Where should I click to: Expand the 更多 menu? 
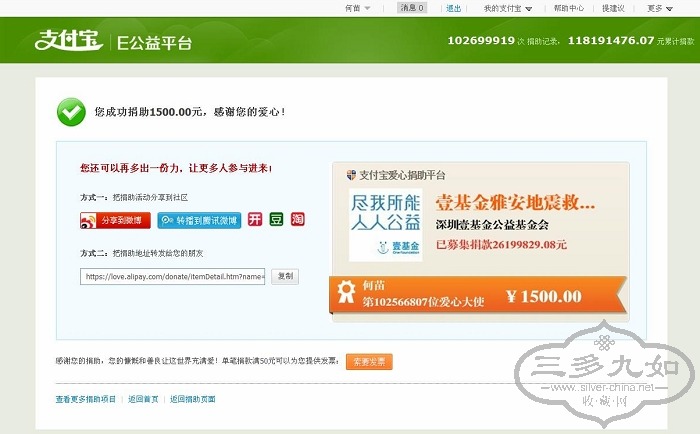[660, 8]
